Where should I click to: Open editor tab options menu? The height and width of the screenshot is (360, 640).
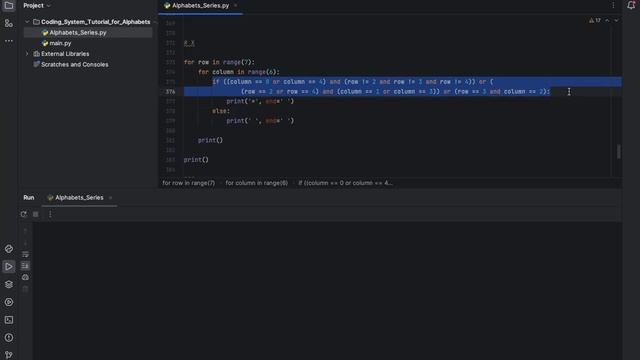tap(613, 5)
